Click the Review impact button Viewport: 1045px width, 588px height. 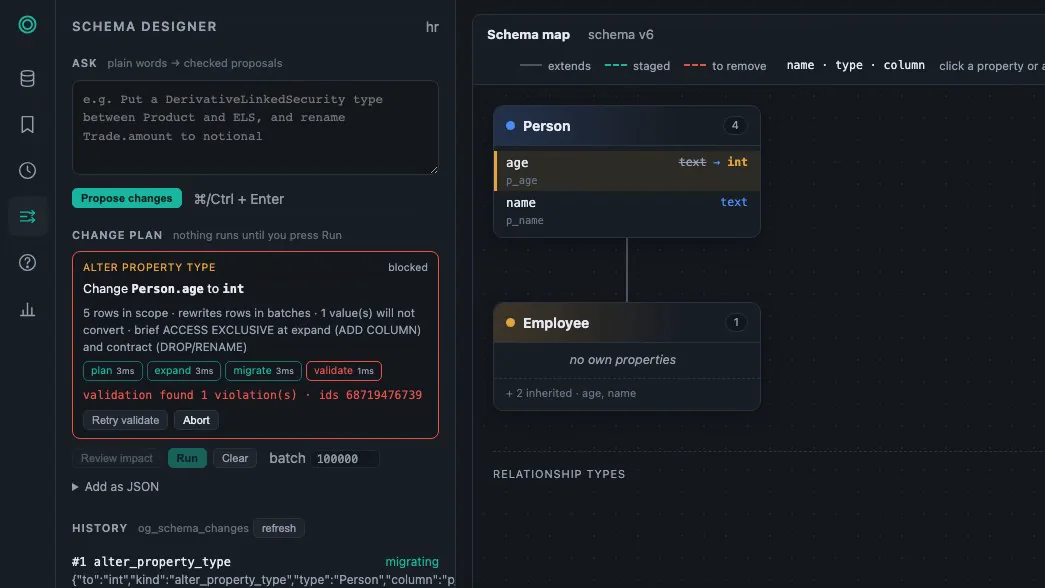point(117,459)
